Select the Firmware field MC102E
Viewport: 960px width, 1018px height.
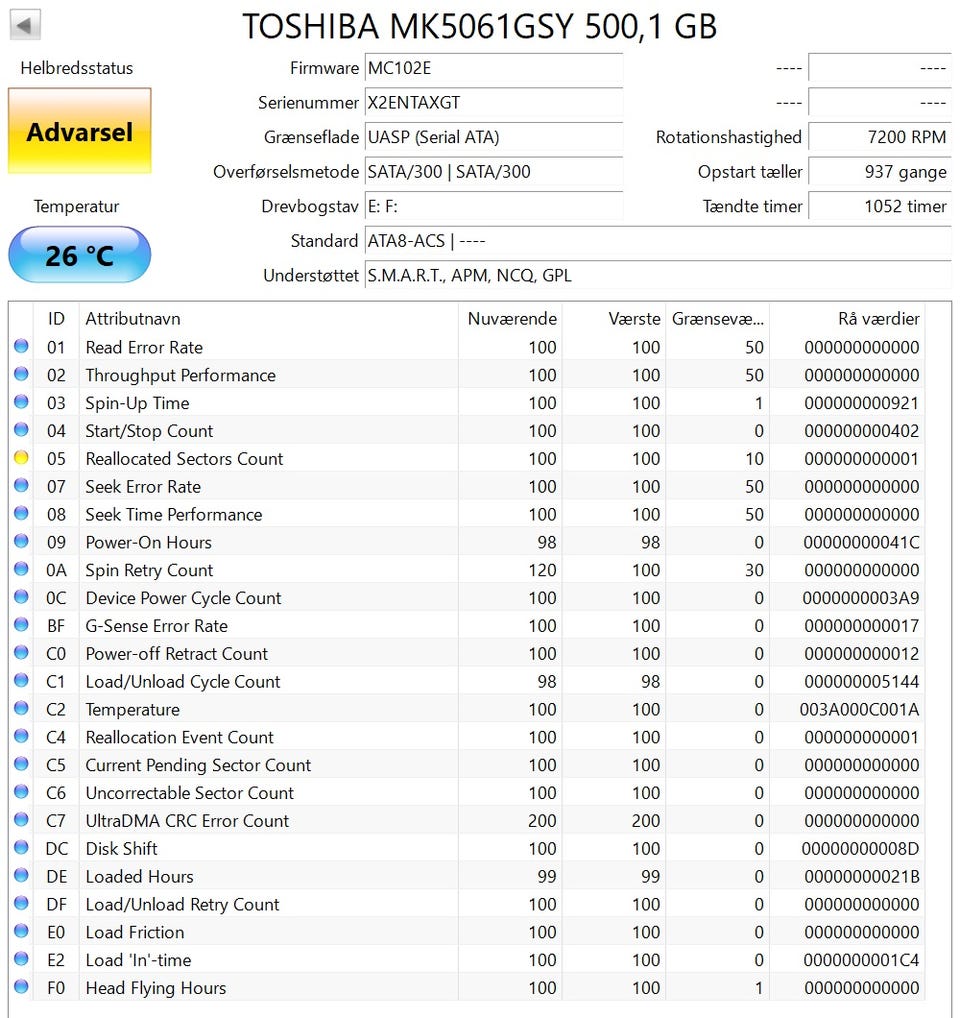point(493,69)
